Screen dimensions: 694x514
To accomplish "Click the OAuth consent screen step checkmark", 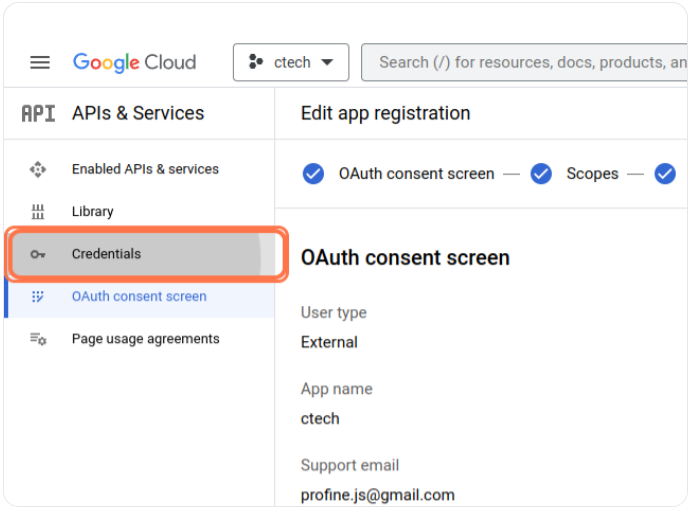I will pyautogui.click(x=313, y=174).
